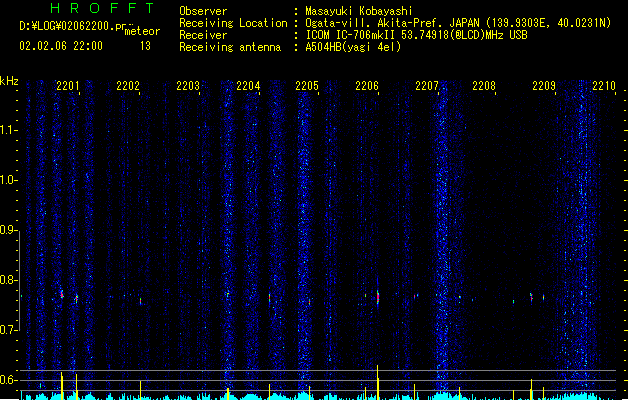
Task: Click the HROFFT title text
Action: (103, 8)
